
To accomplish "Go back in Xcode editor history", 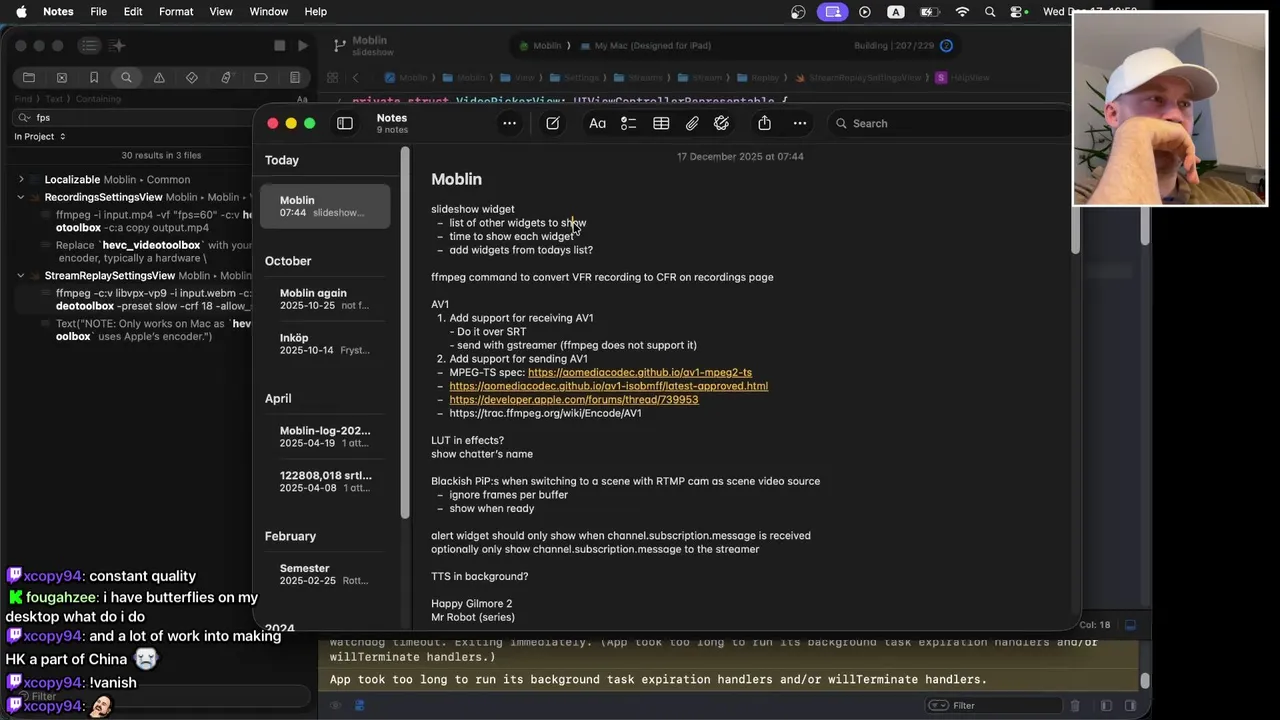I will click(356, 77).
